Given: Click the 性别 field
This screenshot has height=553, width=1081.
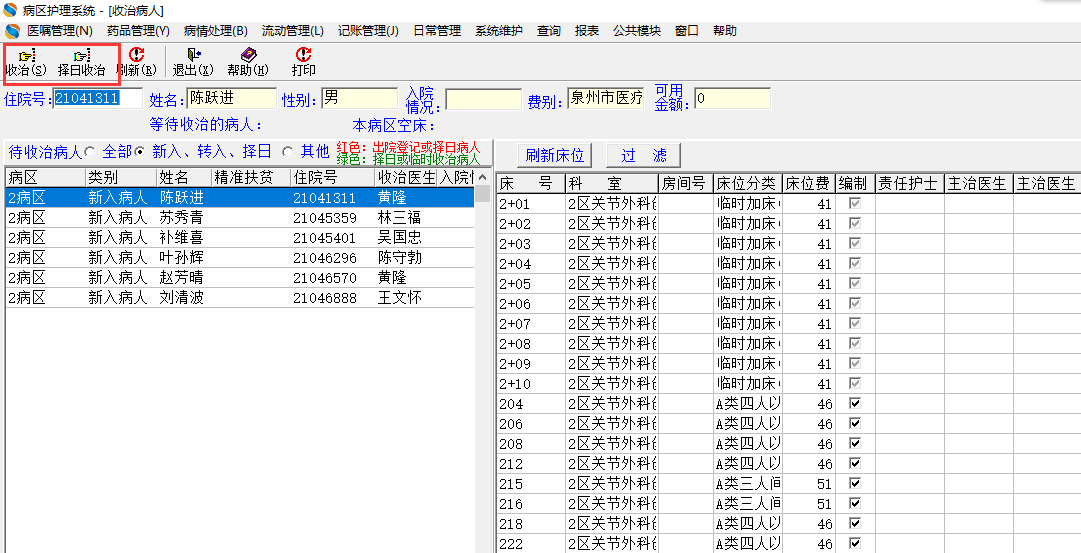Looking at the screenshot, I should pyautogui.click(x=359, y=99).
